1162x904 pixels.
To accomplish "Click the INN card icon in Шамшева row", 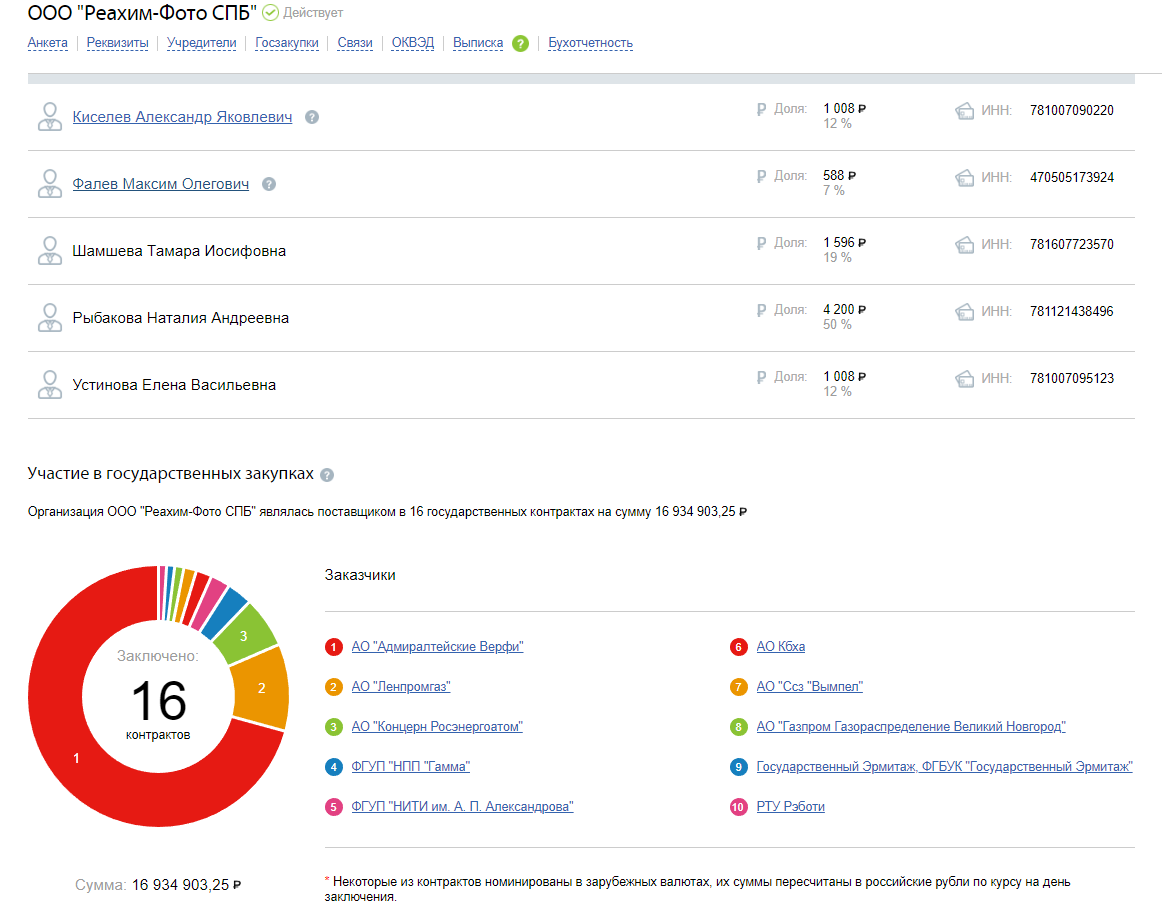I will (x=964, y=245).
